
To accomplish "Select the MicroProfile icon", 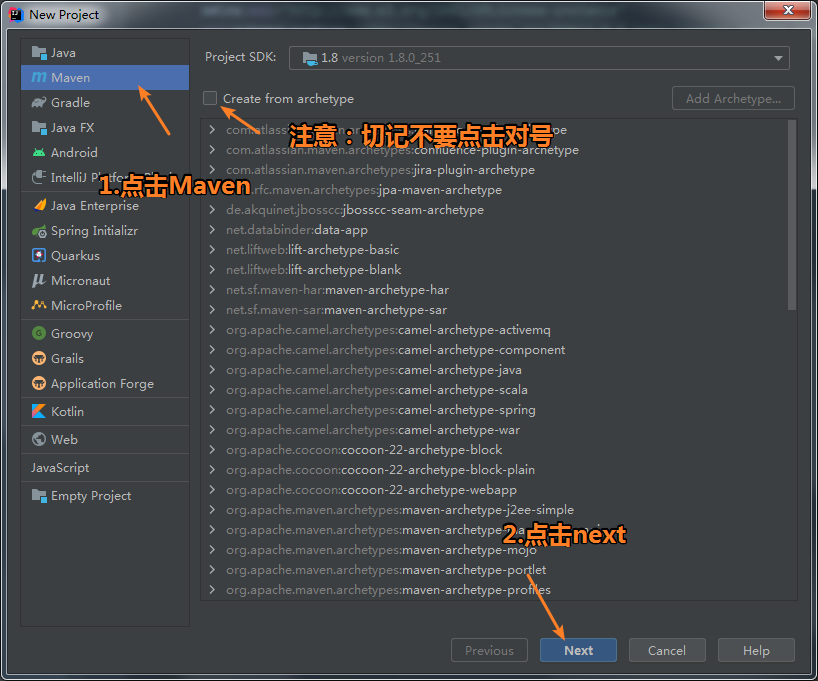I will coord(39,305).
